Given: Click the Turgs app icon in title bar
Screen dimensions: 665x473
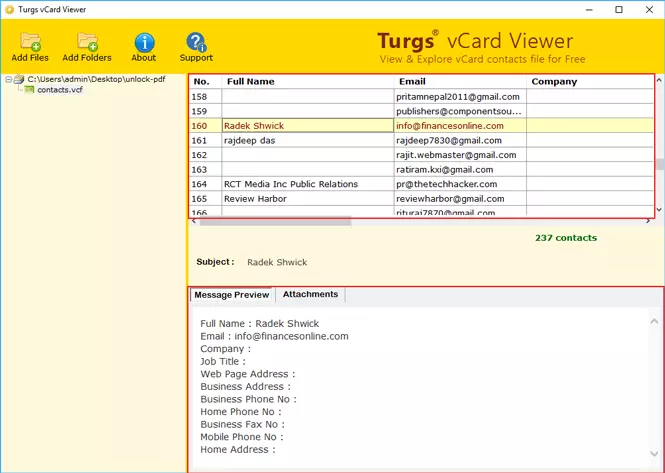Looking at the screenshot, I should click(10, 9).
